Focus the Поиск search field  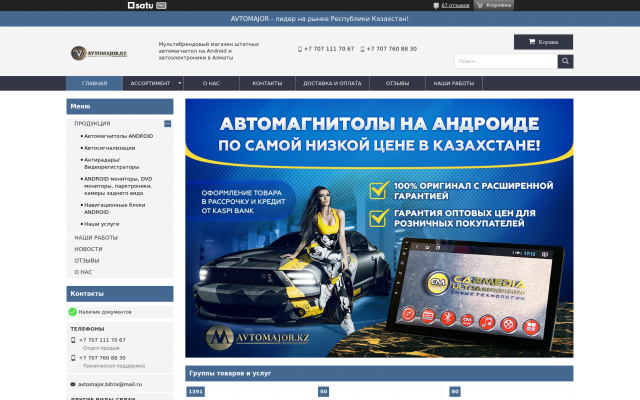point(506,61)
